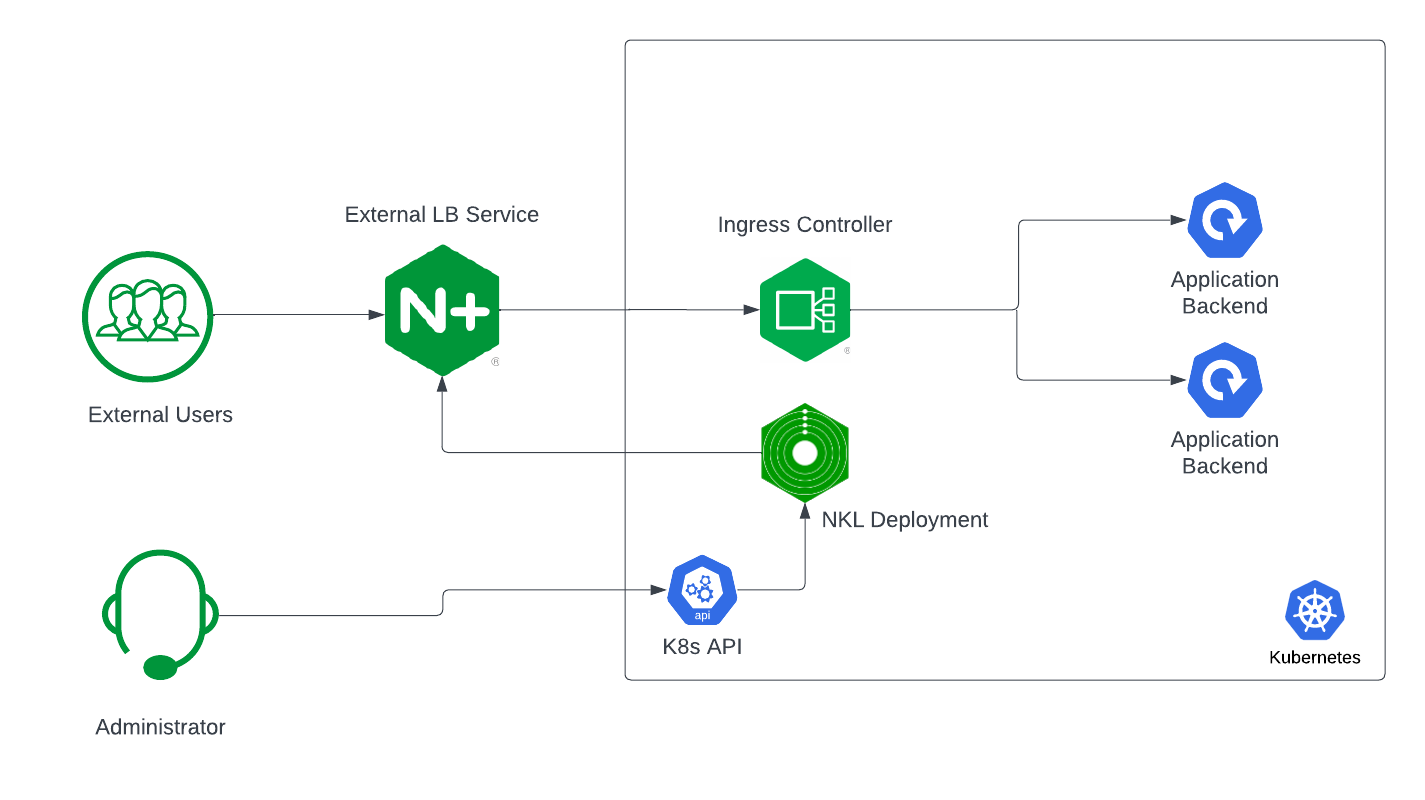The height and width of the screenshot is (800, 1425).
Task: Click the Kubernetes text label
Action: click(1315, 658)
